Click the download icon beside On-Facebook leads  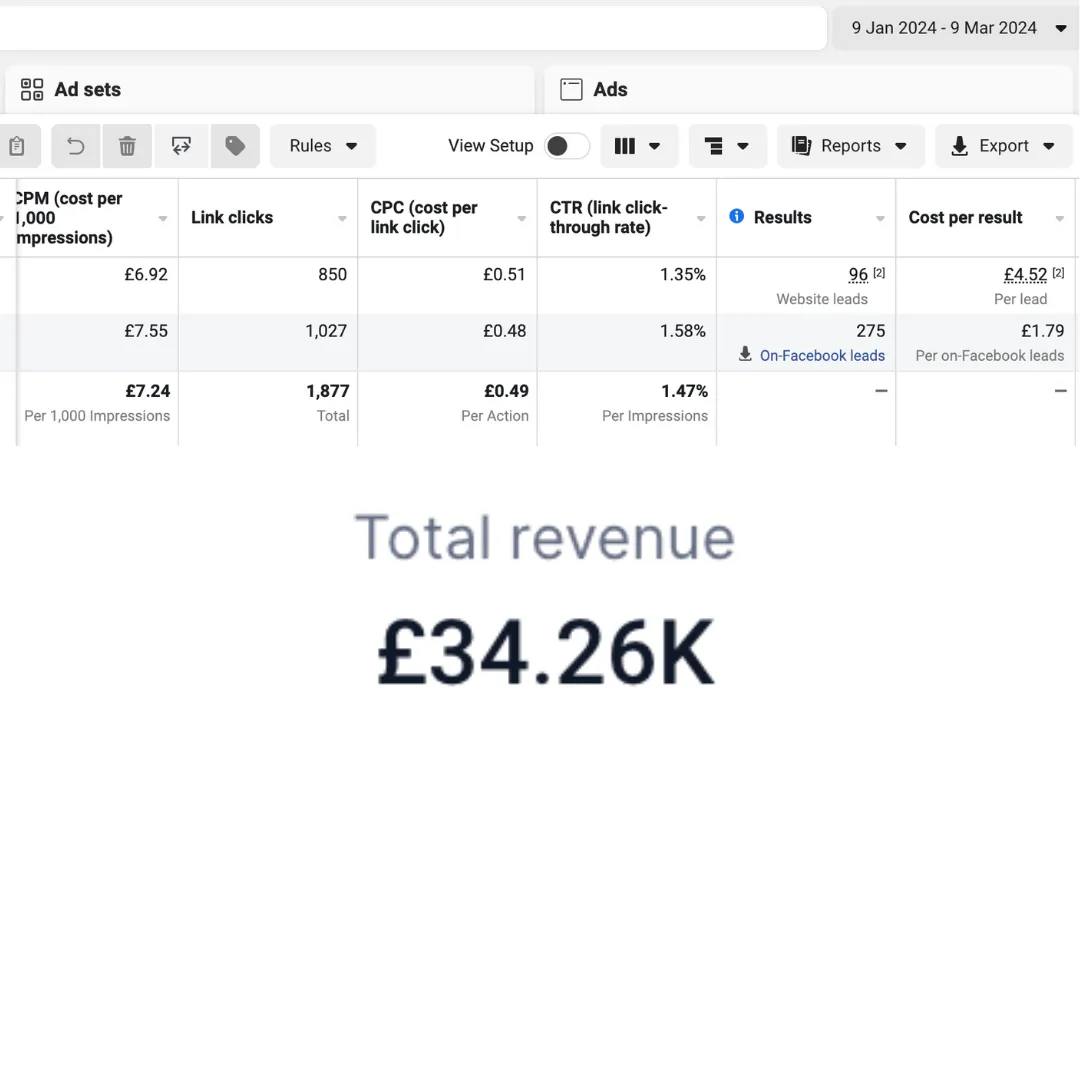click(745, 354)
